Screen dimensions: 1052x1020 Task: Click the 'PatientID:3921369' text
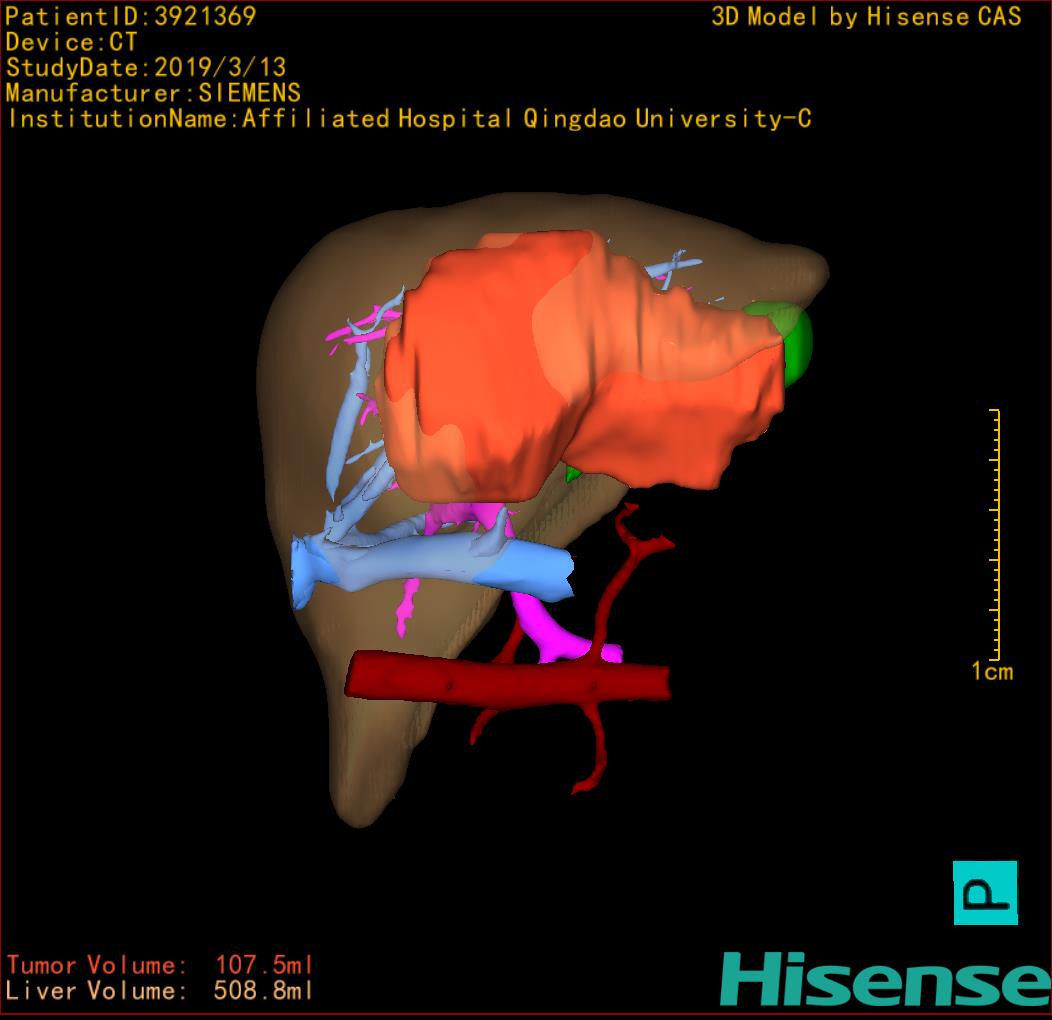[x=131, y=16]
